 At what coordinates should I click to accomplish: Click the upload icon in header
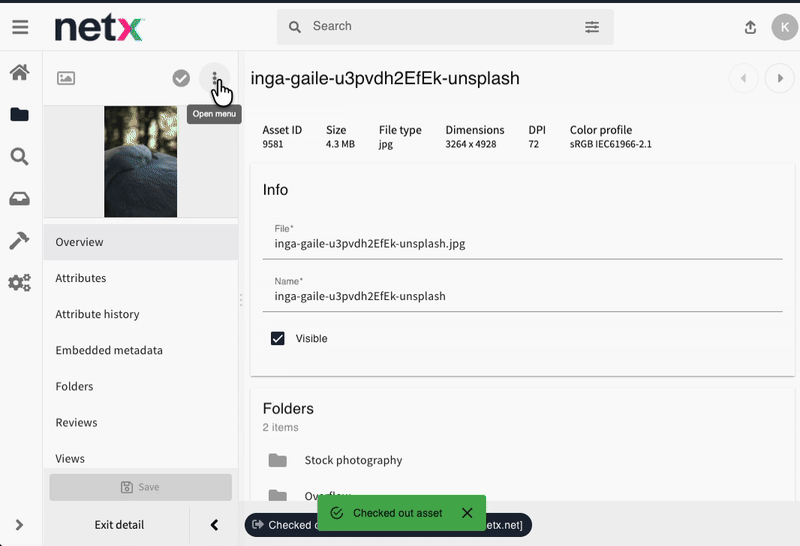click(750, 27)
